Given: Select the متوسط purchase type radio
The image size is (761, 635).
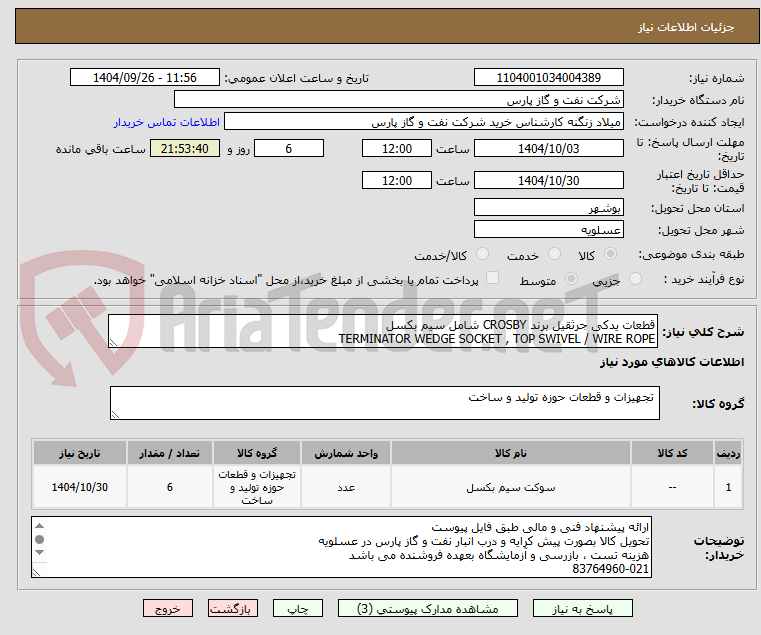Looking at the screenshot, I should point(571,279).
